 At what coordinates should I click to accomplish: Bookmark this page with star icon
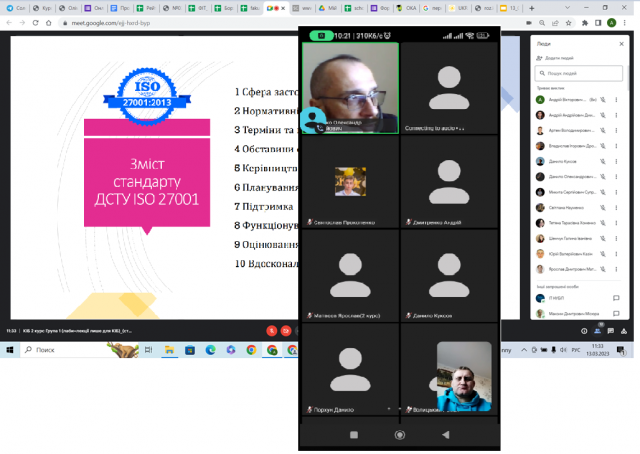(x=569, y=23)
